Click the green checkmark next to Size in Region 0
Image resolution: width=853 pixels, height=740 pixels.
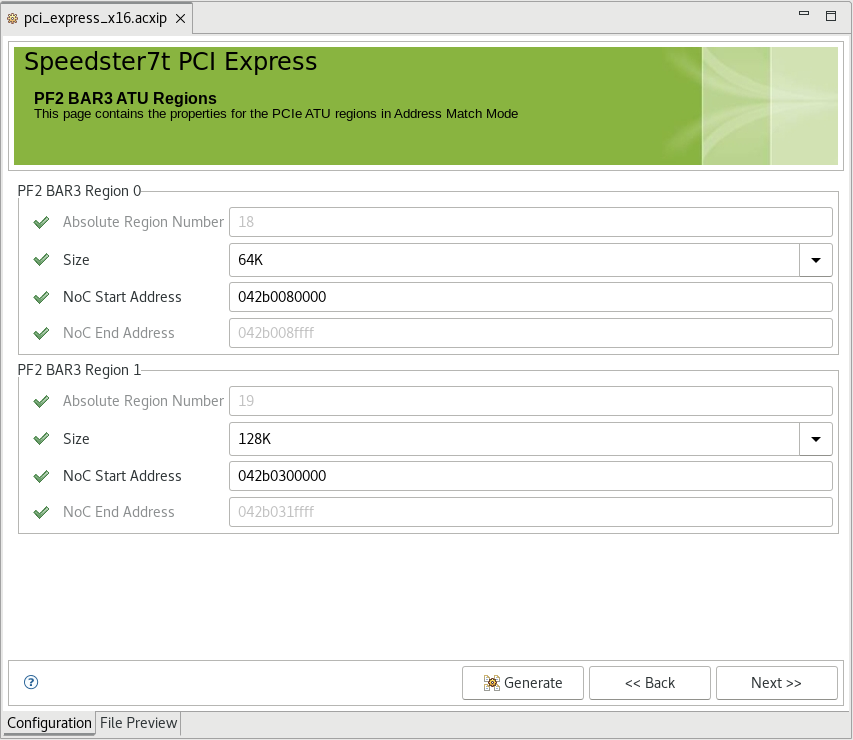[40, 260]
